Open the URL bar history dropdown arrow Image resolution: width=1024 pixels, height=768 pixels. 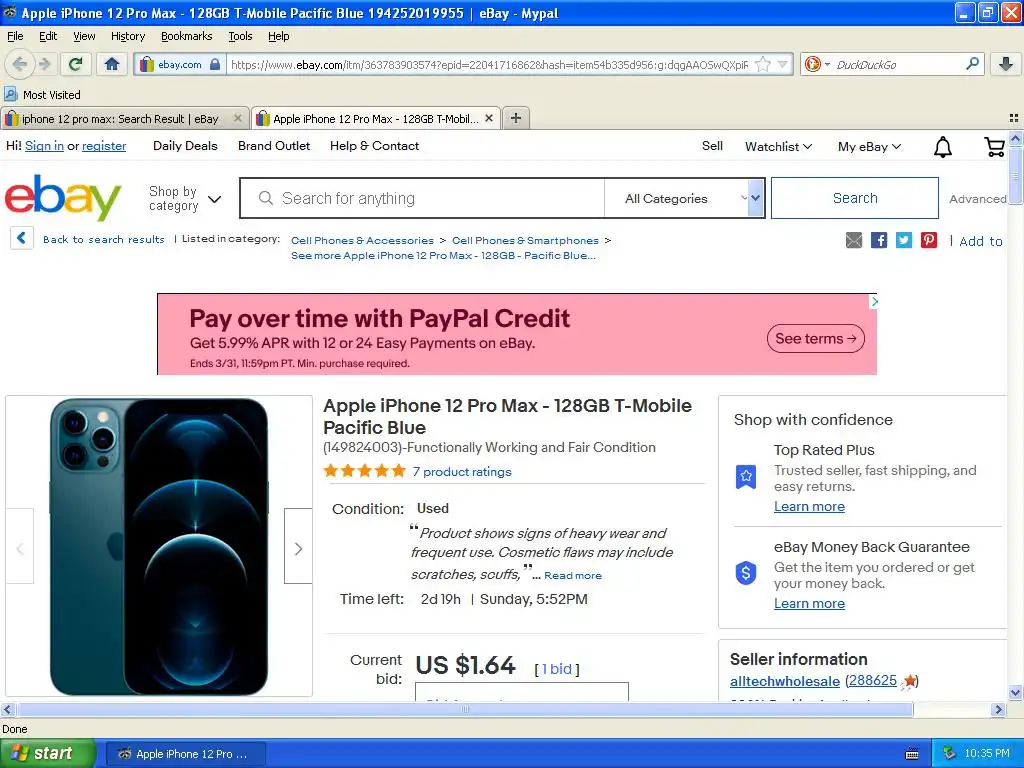782,65
